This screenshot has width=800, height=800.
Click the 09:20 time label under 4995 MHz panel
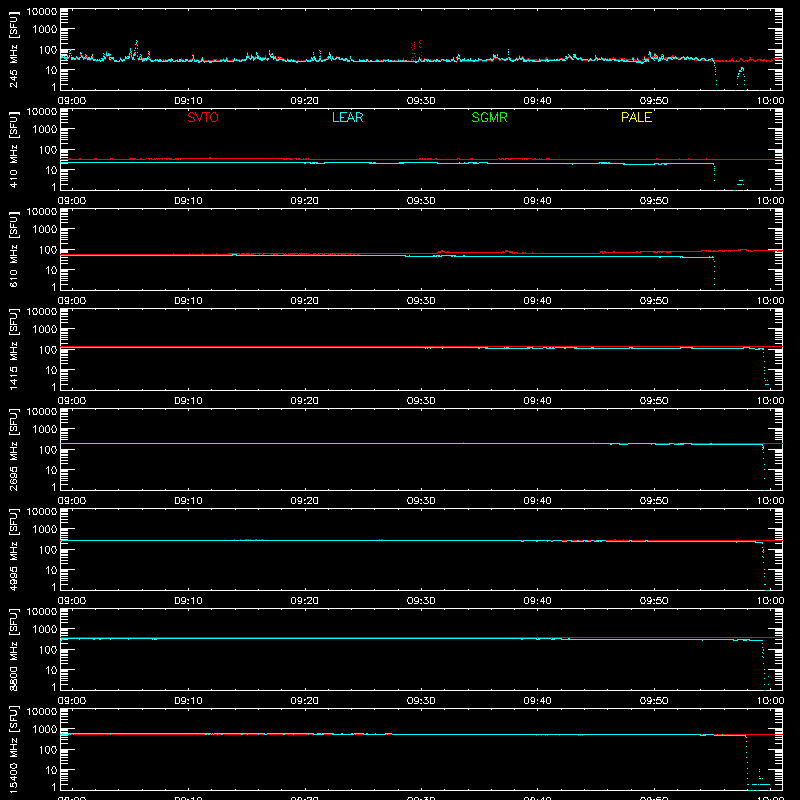coord(305,601)
